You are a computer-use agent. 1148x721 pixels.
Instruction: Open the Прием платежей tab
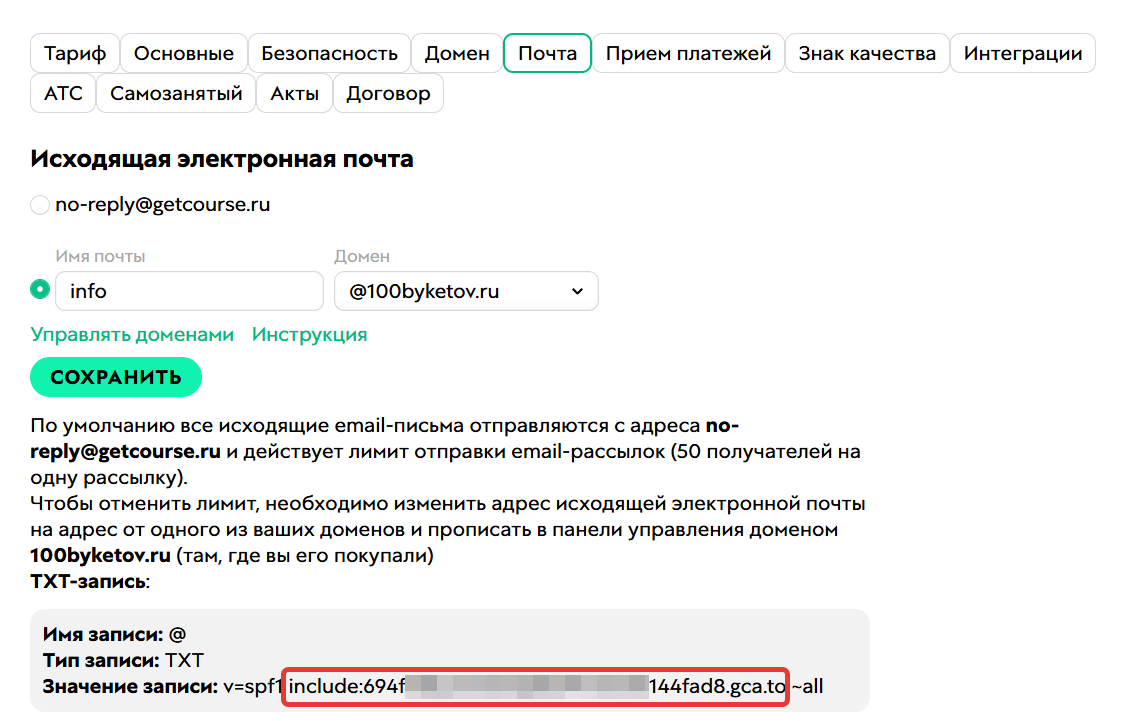(x=688, y=53)
